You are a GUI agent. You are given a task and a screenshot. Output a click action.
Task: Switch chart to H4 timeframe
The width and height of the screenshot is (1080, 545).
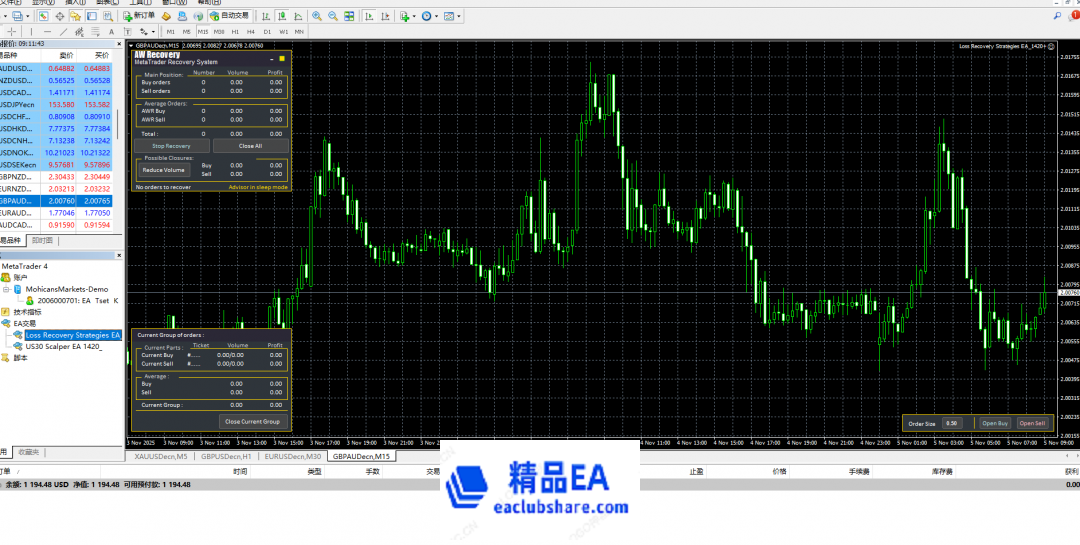pos(251,32)
